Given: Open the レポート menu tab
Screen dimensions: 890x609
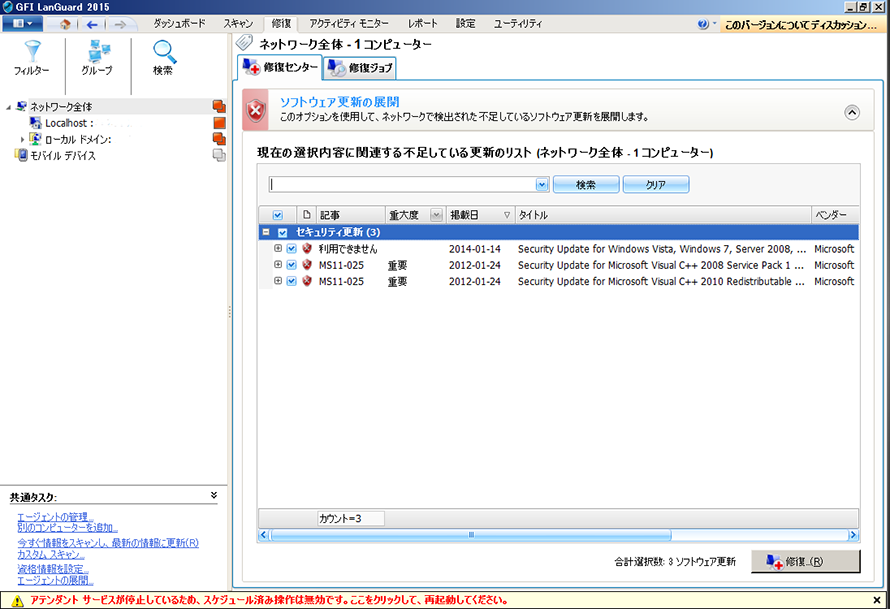Looking at the screenshot, I should [423, 24].
